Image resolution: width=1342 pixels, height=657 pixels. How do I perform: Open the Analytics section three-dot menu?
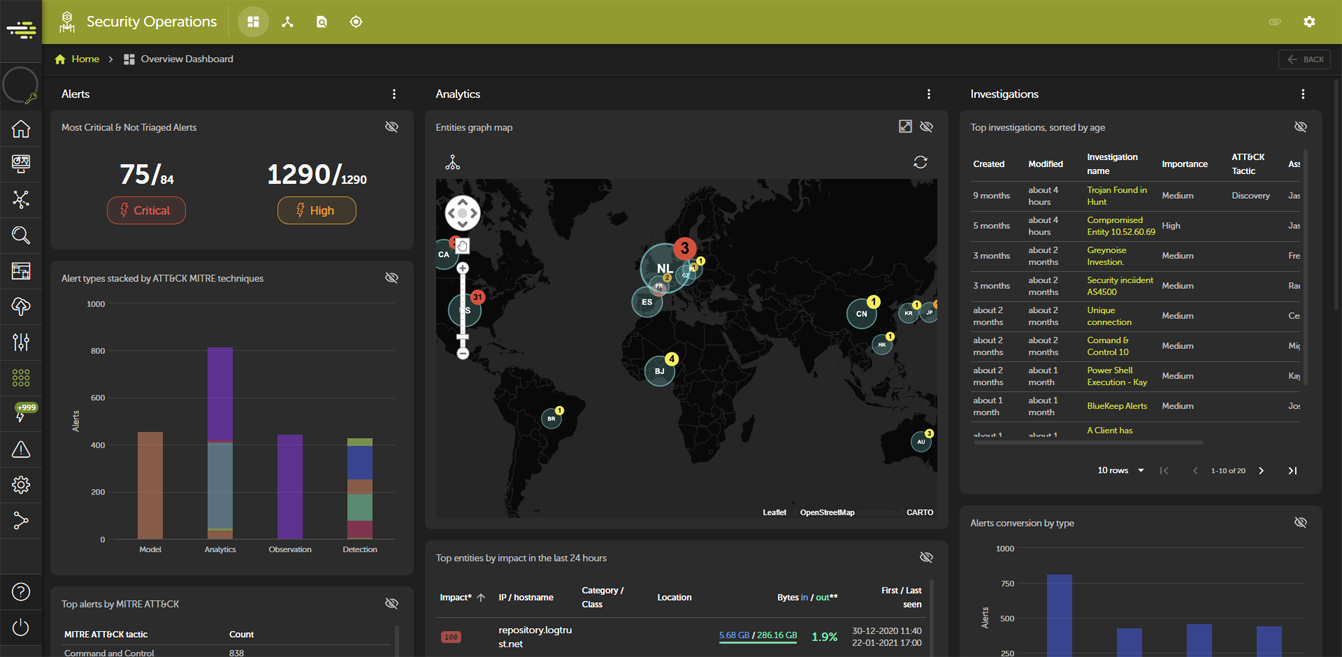tap(929, 94)
